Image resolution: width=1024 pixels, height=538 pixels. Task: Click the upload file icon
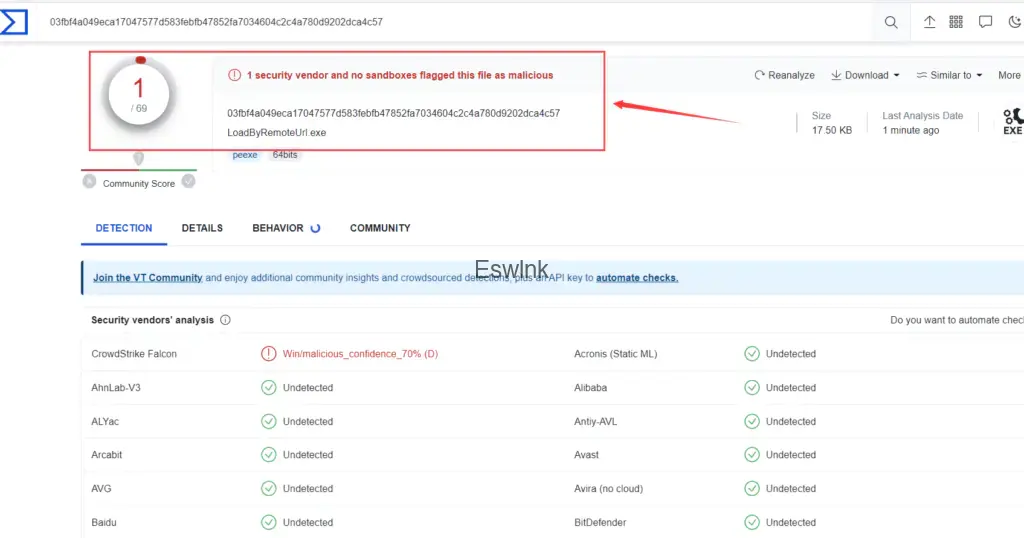coord(929,22)
